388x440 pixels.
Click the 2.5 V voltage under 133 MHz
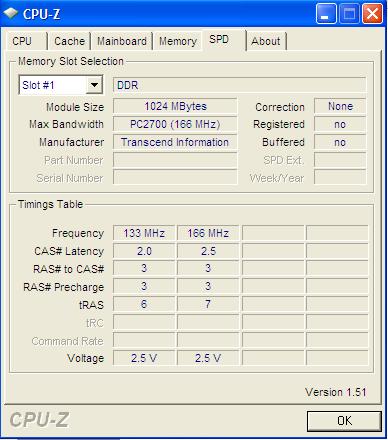[144, 358]
